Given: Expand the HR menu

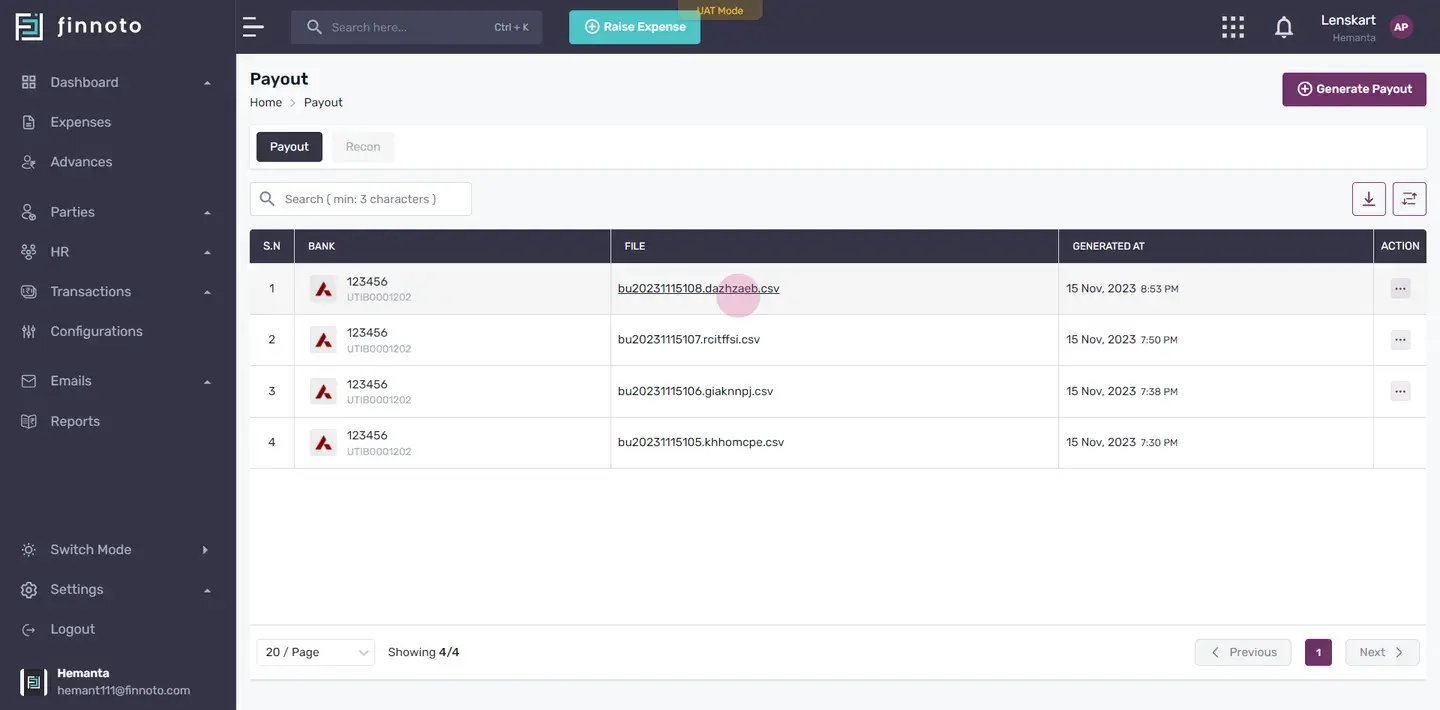Looking at the screenshot, I should point(118,252).
